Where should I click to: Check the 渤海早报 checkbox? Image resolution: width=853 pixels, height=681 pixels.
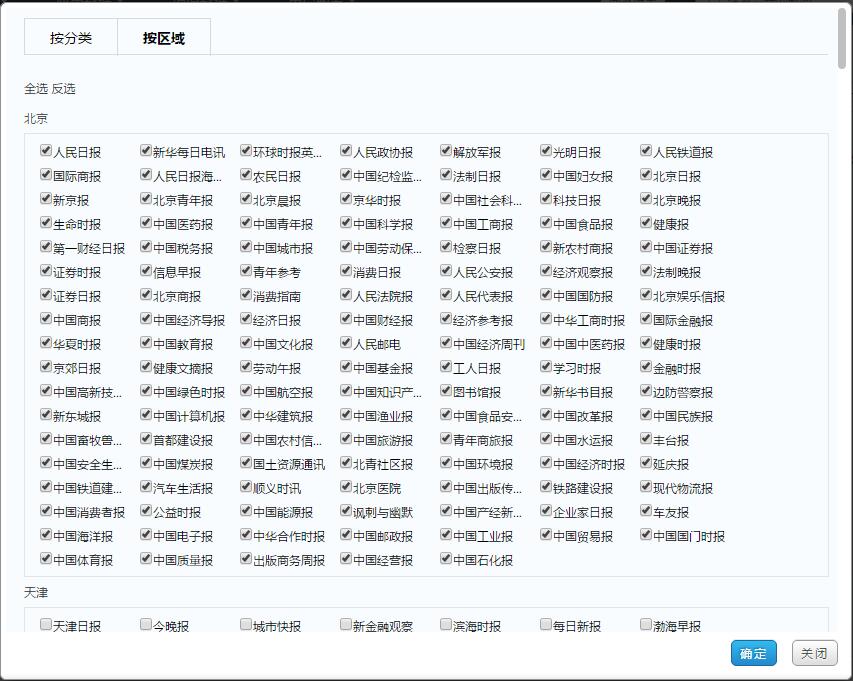[x=646, y=624]
